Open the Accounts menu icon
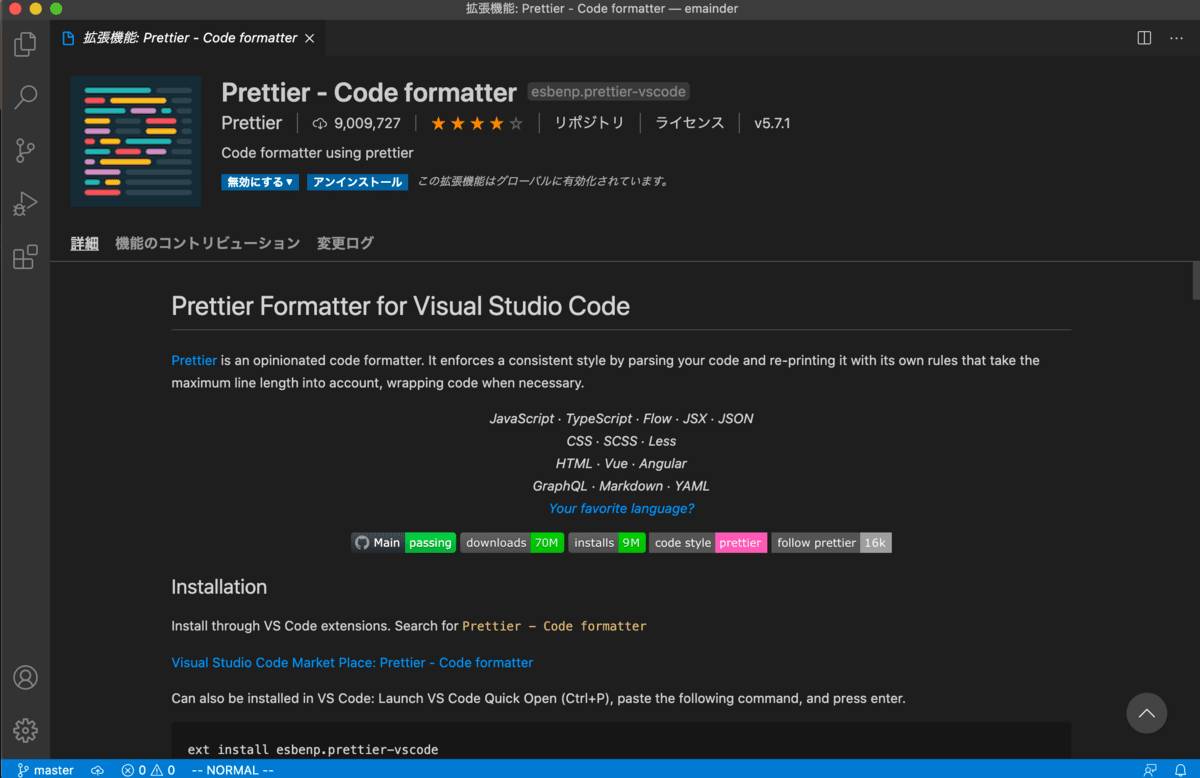Image resolution: width=1200 pixels, height=778 pixels. tap(25, 677)
